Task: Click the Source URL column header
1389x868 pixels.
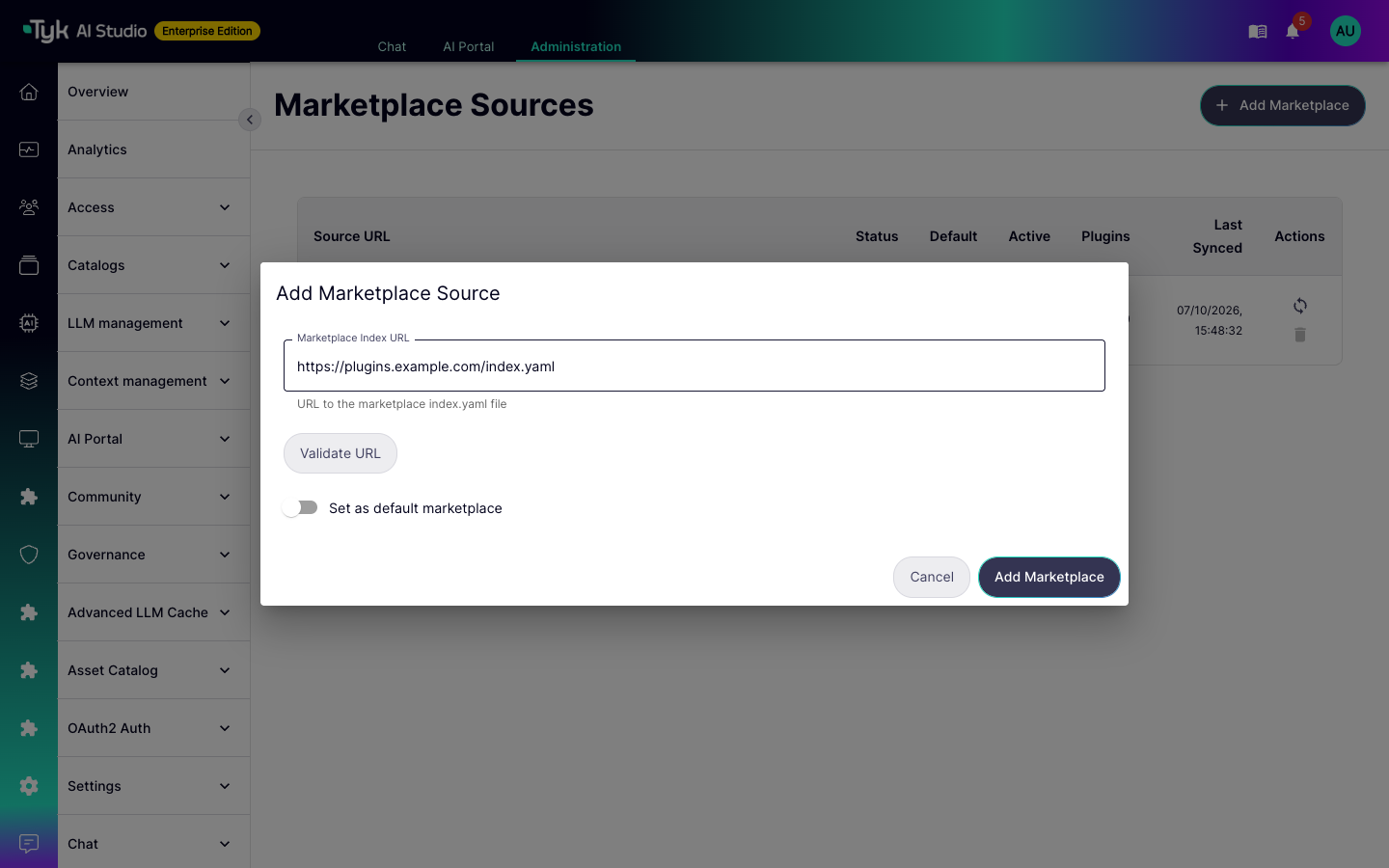Action: click(352, 236)
